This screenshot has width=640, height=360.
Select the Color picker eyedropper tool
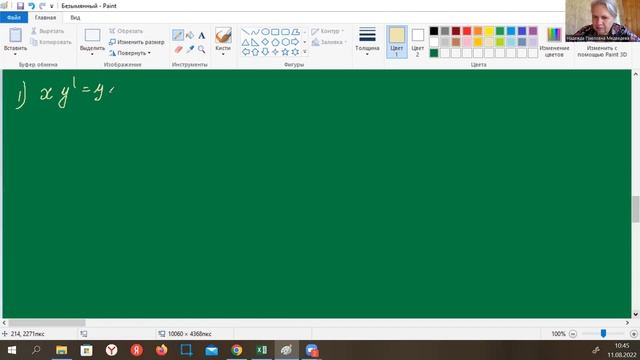[190, 49]
